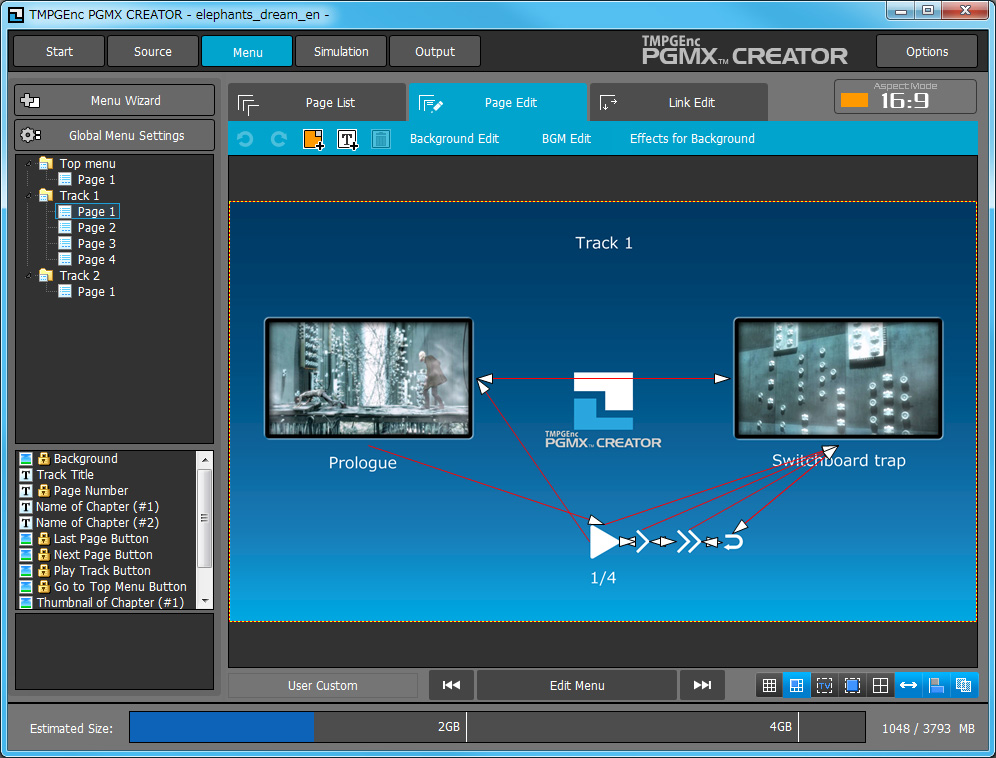Click the orange aspect mode swatch

[x=854, y=100]
